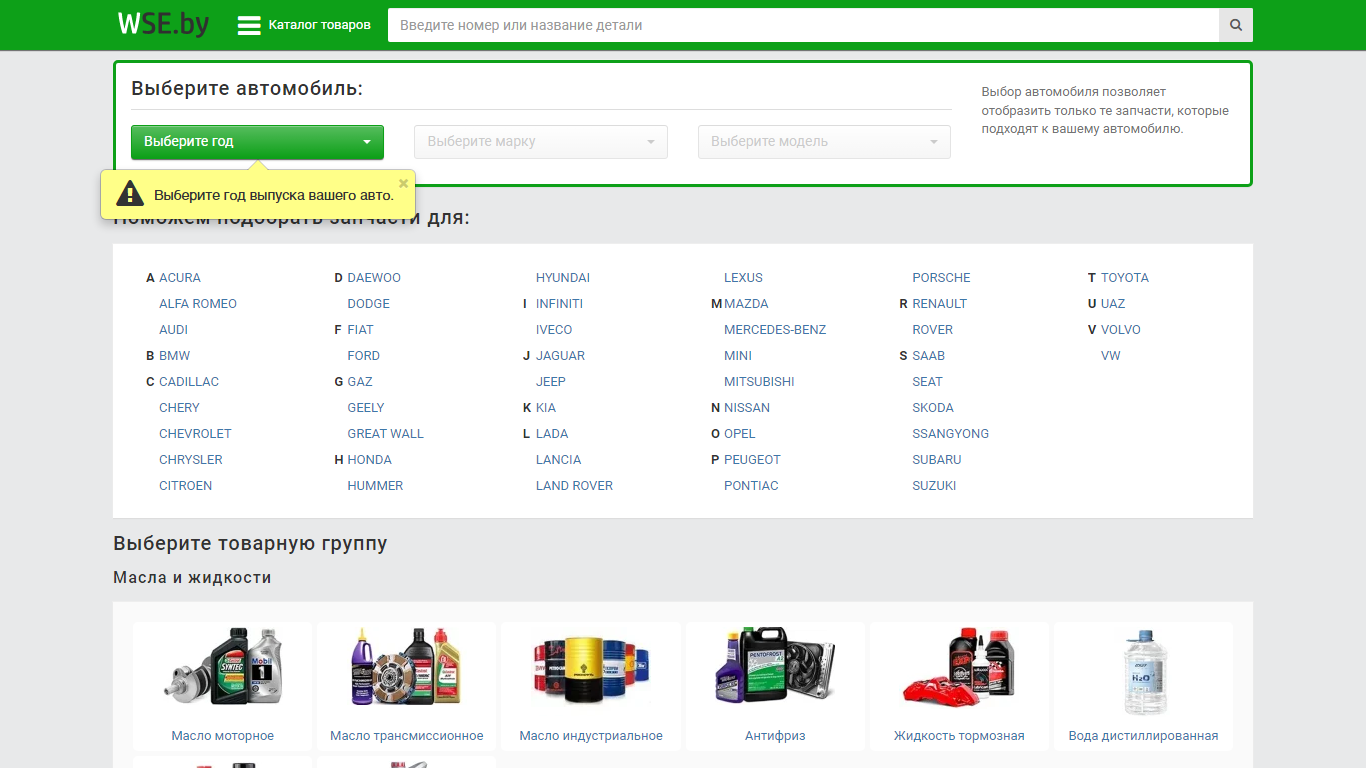Choose GREAT WALL brand
The width and height of the screenshot is (1366, 768).
386,434
